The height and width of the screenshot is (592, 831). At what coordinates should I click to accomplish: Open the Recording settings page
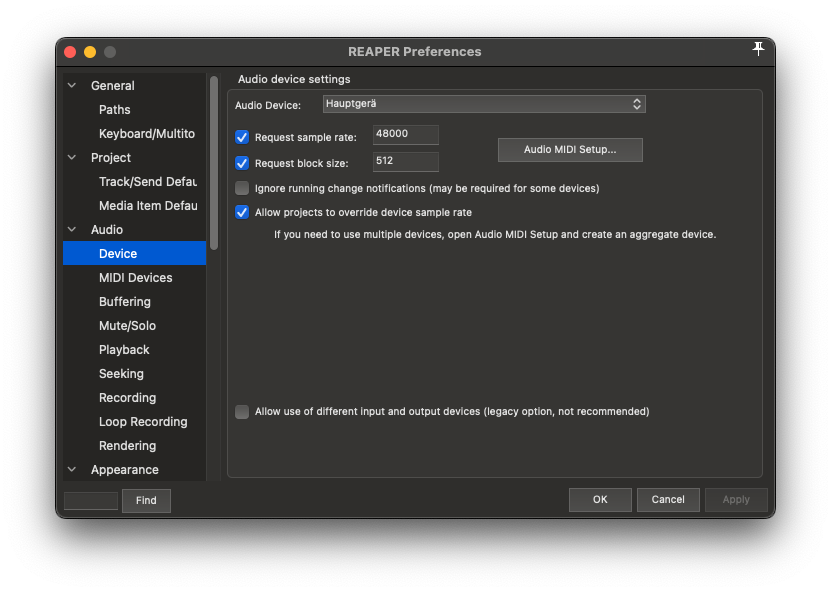click(x=127, y=397)
